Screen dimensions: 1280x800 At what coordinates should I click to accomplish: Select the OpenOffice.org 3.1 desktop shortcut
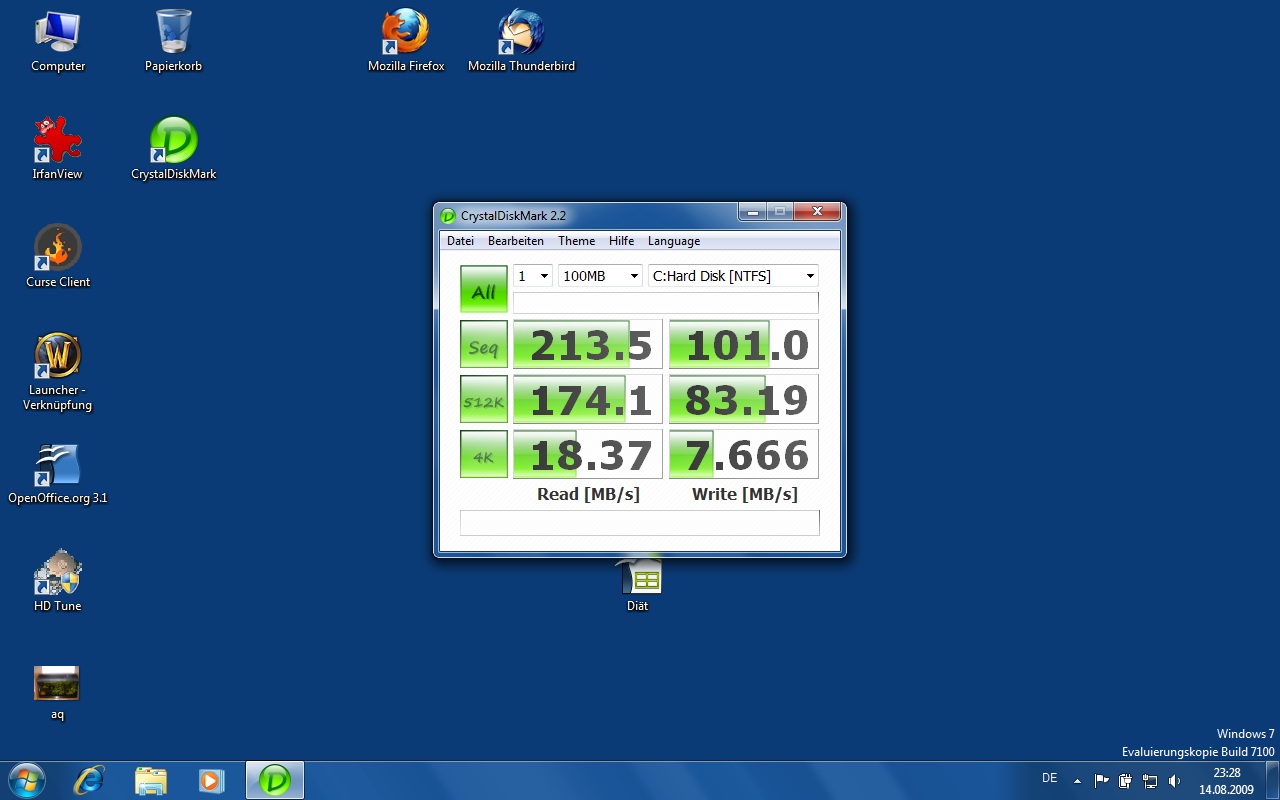point(58,472)
